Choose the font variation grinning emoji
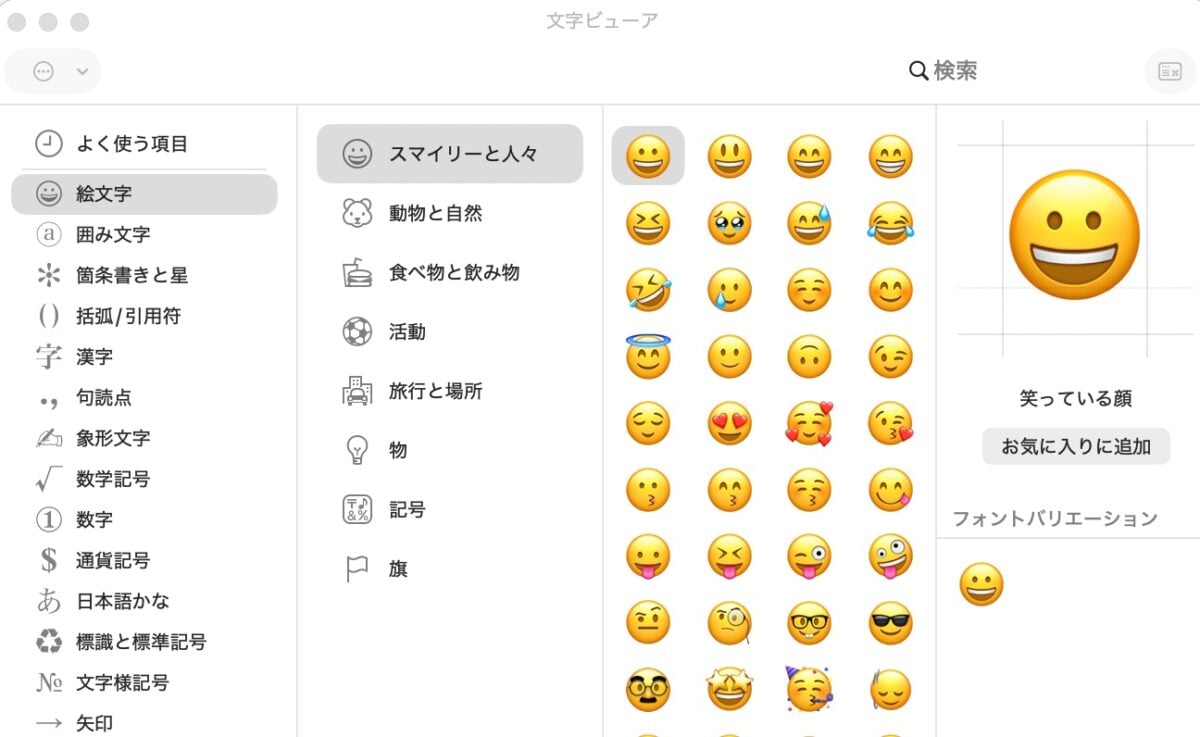This screenshot has width=1200, height=737. tap(981, 584)
